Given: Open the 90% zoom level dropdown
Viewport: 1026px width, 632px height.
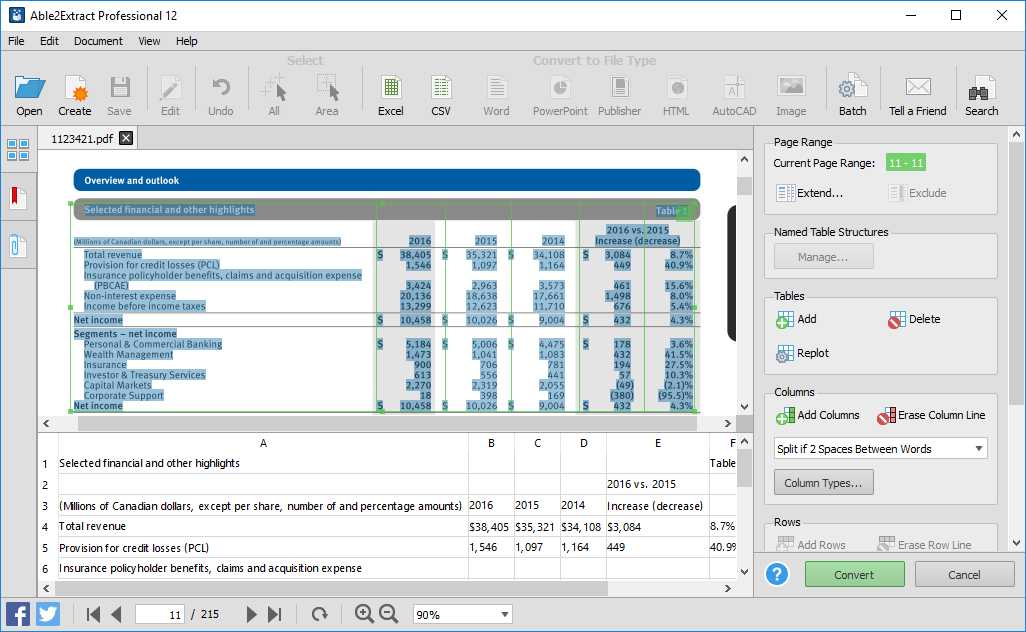Looking at the screenshot, I should tap(462, 614).
